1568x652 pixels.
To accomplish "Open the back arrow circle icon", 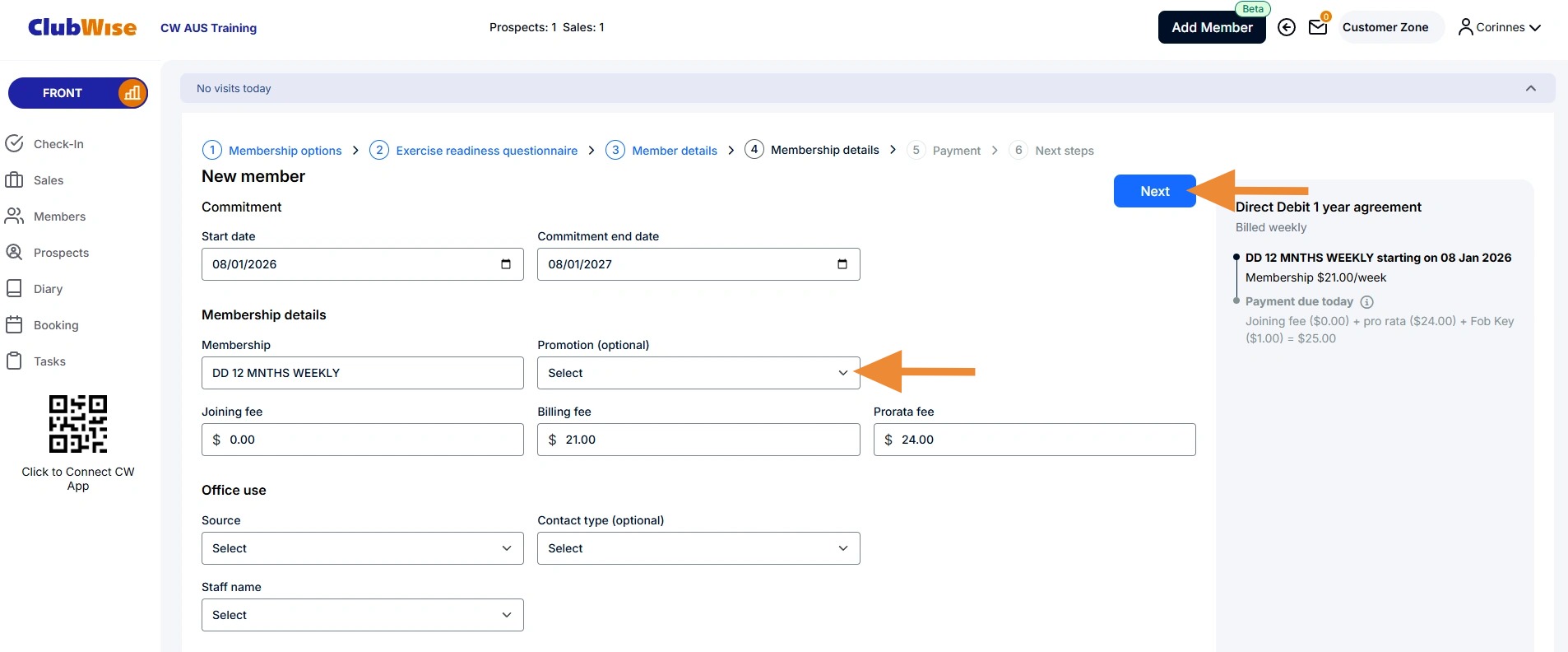I will tap(1287, 27).
